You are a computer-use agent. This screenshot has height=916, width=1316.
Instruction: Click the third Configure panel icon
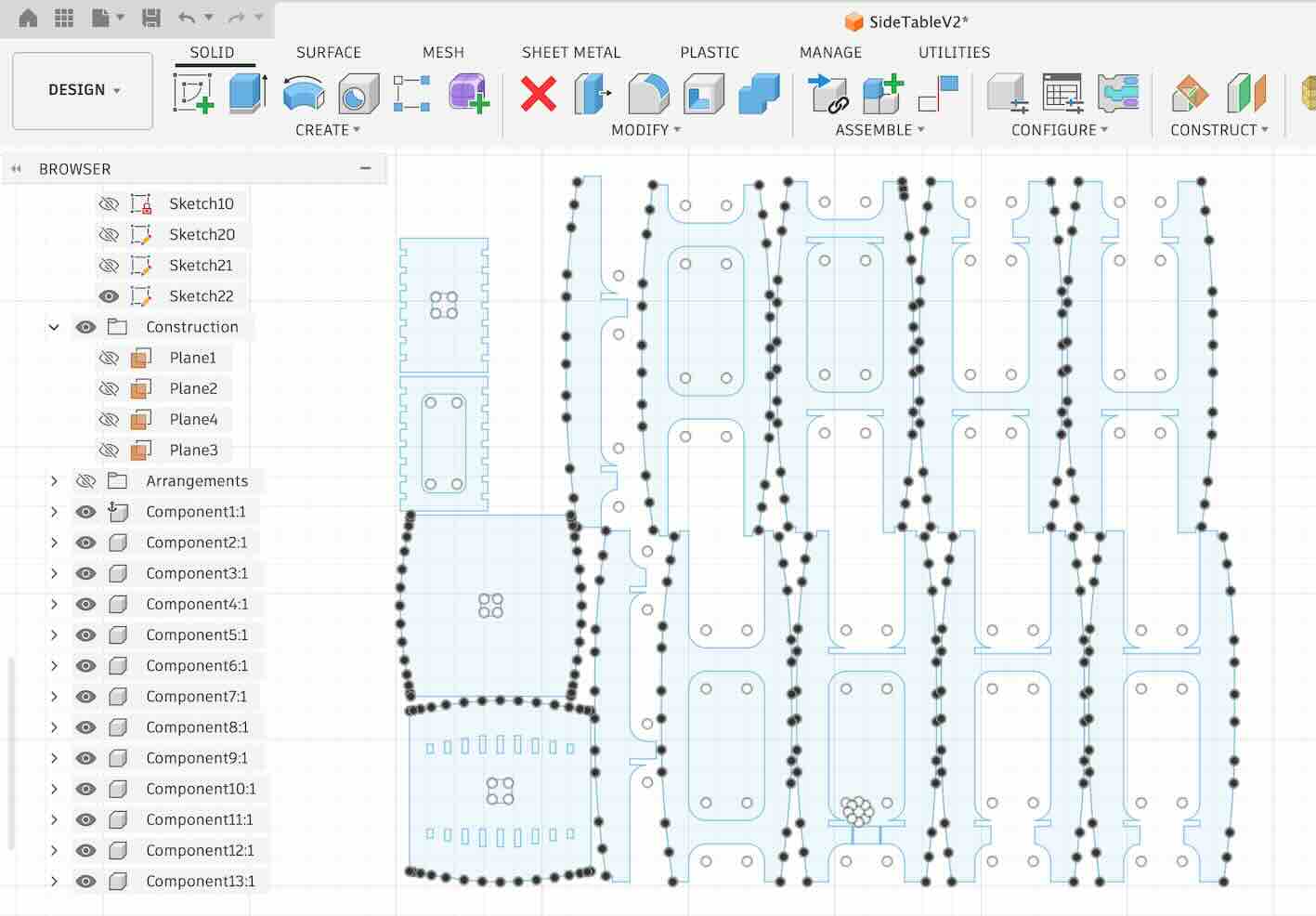(1118, 94)
